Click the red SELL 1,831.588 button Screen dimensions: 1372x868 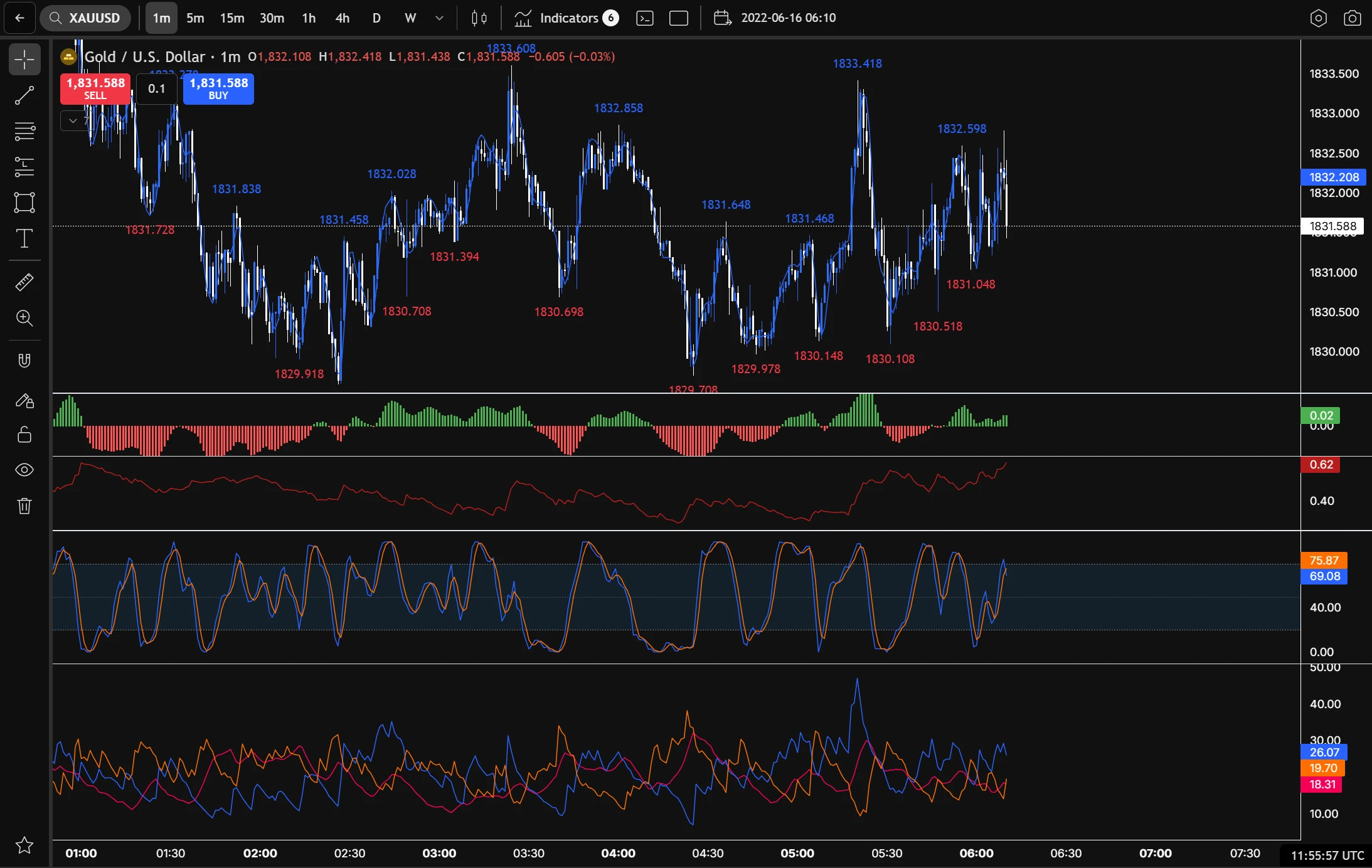(95, 88)
